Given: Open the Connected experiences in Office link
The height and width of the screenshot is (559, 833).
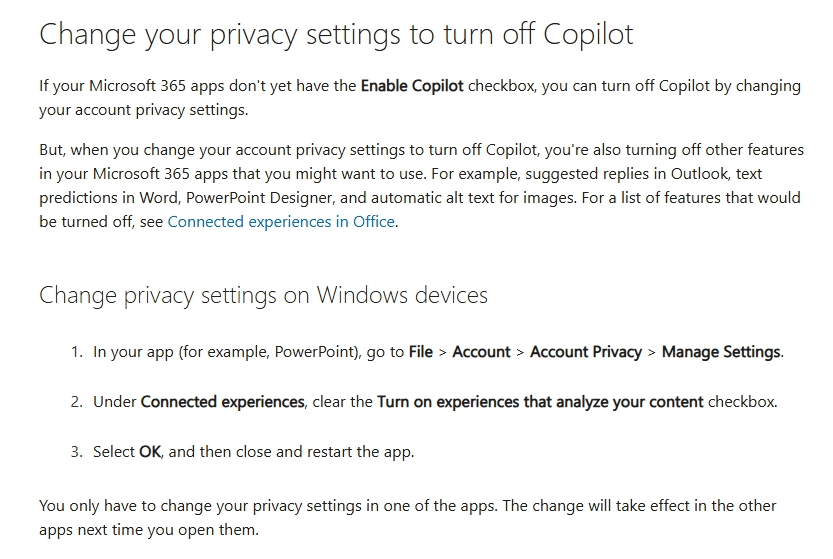Looking at the screenshot, I should pyautogui.click(x=281, y=222).
